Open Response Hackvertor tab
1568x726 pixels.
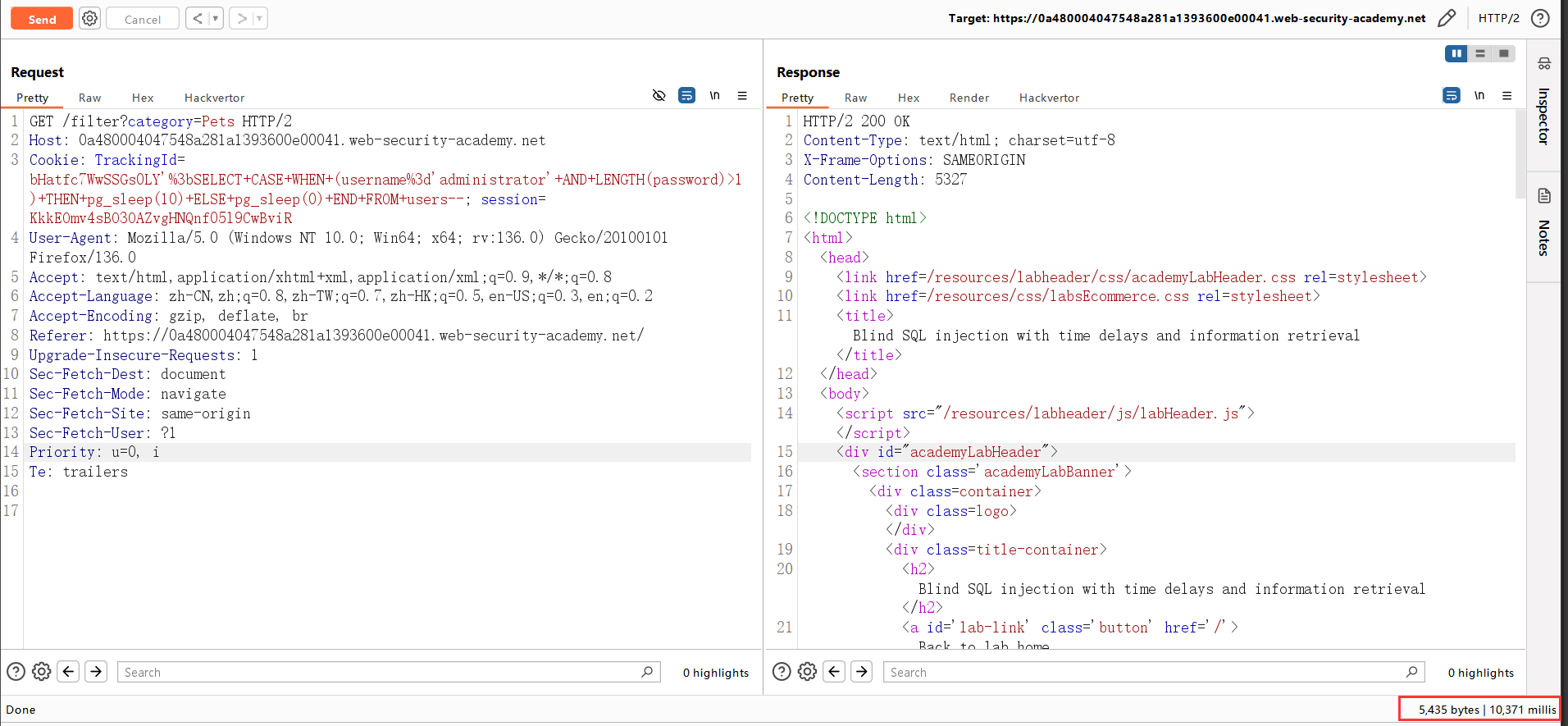pos(1049,98)
